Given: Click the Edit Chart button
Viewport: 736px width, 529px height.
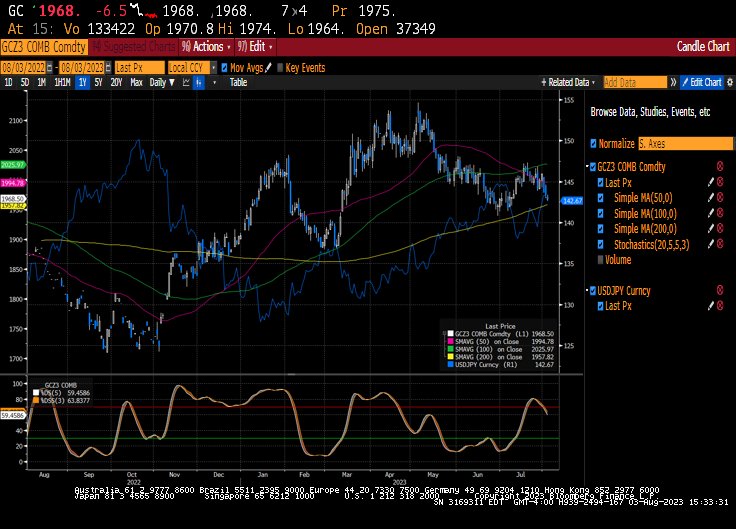Looking at the screenshot, I should coord(702,83).
